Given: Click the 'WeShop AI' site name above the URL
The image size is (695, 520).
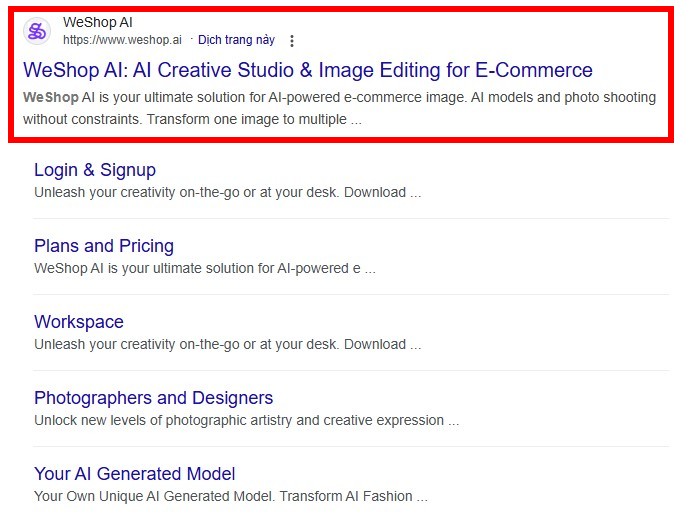Looking at the screenshot, I should tap(97, 22).
